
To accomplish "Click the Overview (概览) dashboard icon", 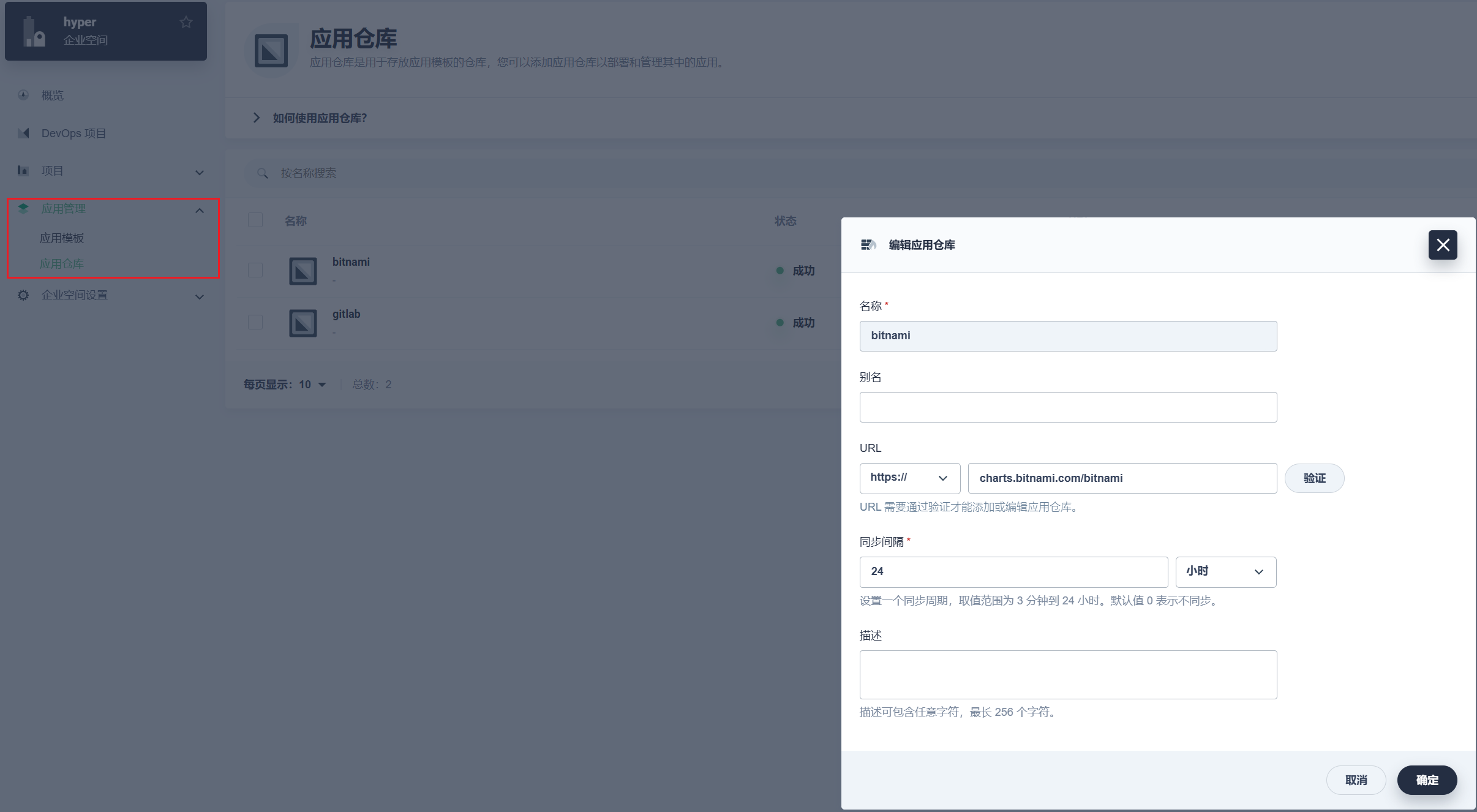I will coord(23,95).
